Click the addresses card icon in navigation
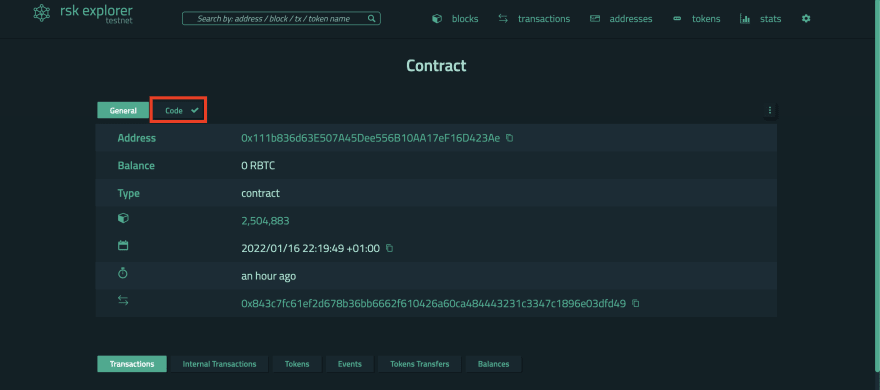This screenshot has height=390, width=880. (595, 19)
